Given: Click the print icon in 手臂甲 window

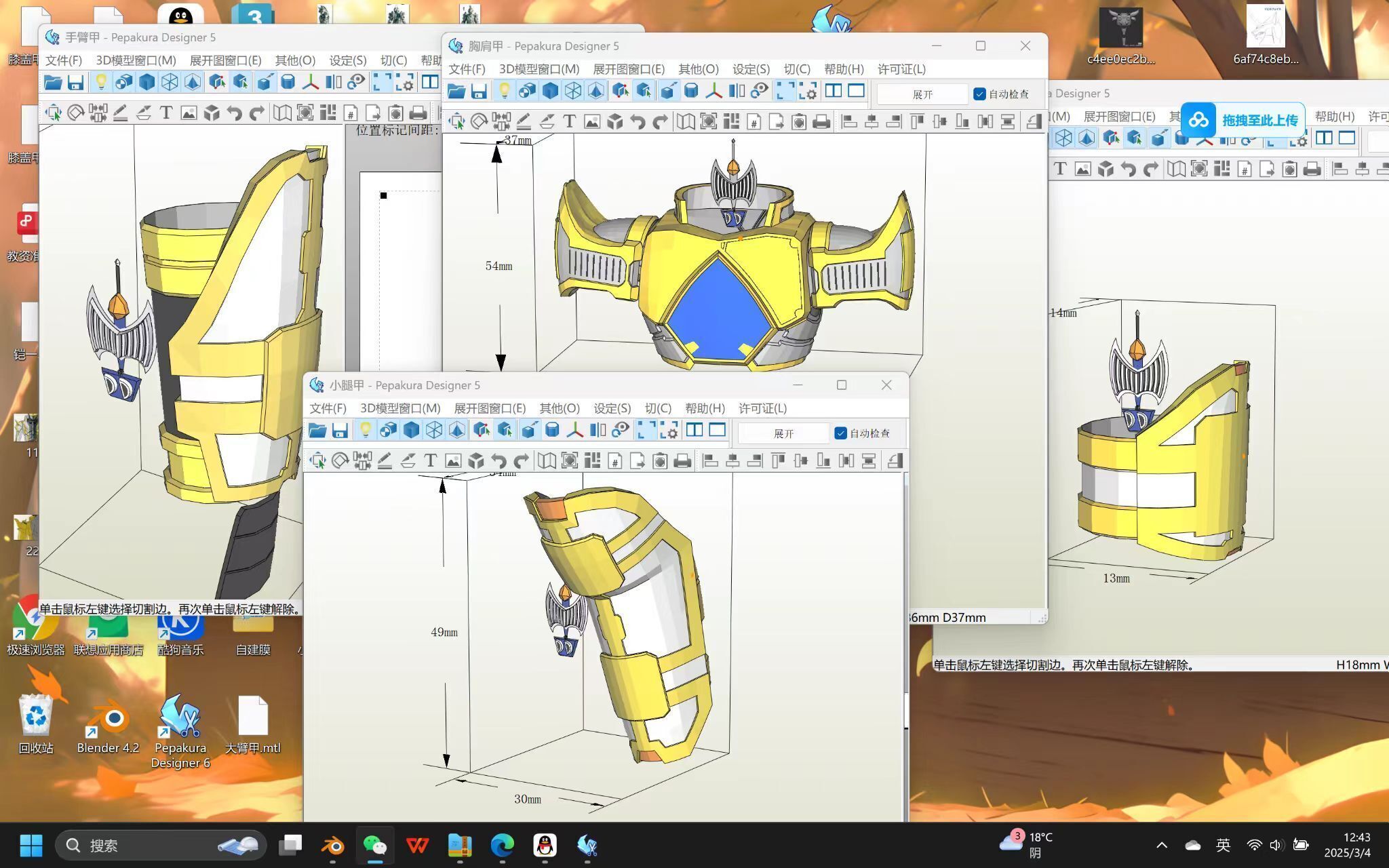Looking at the screenshot, I should point(418,113).
